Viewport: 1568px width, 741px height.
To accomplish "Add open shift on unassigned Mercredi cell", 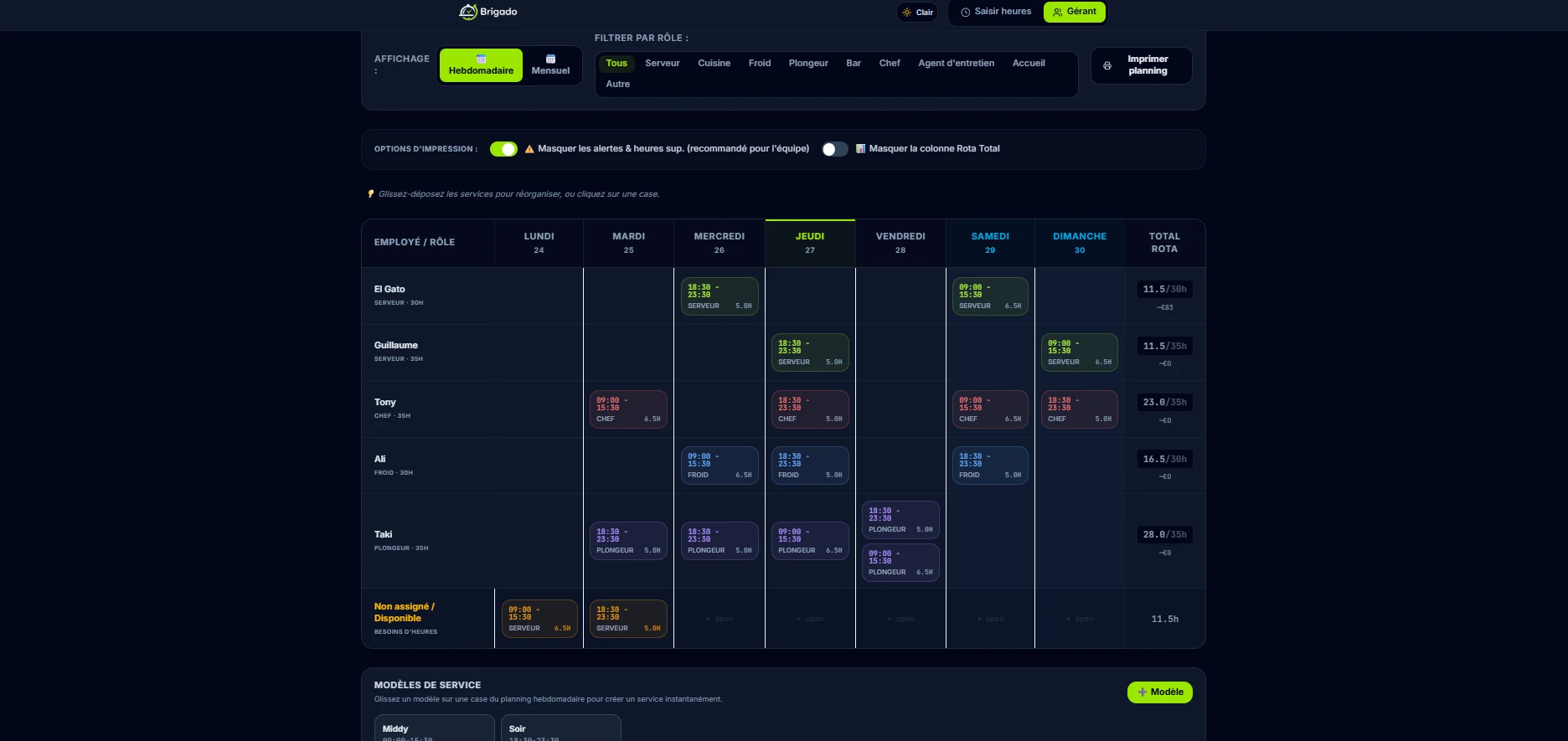I will tap(720, 619).
